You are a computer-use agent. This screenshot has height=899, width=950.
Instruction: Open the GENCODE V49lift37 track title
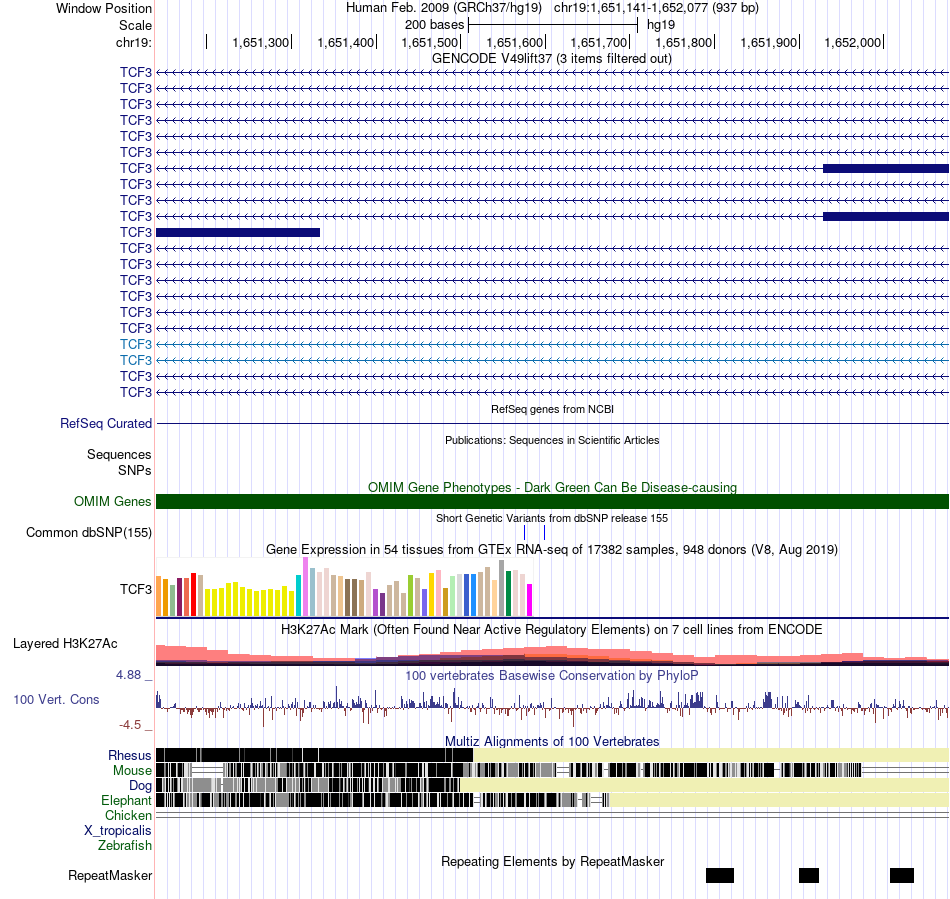click(x=552, y=59)
